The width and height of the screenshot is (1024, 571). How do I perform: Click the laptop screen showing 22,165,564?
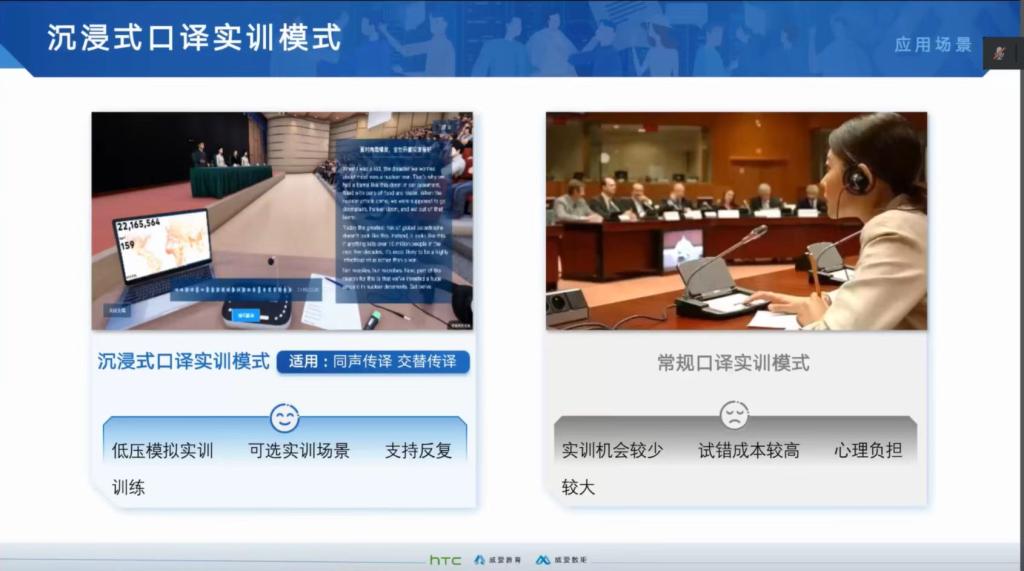[x=162, y=245]
